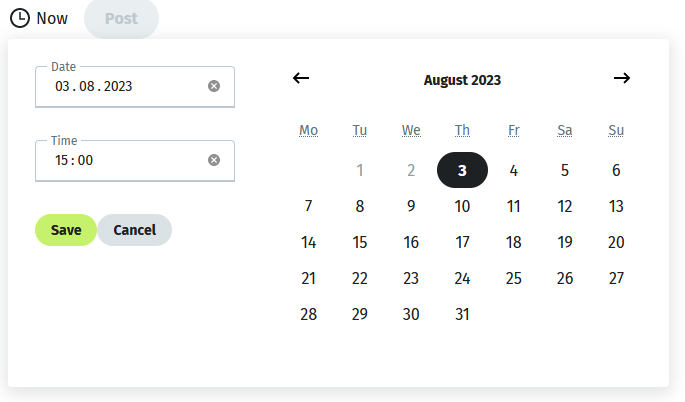This screenshot has height=402, width=685.
Task: Click the clock icon next to Now
Action: 20,18
